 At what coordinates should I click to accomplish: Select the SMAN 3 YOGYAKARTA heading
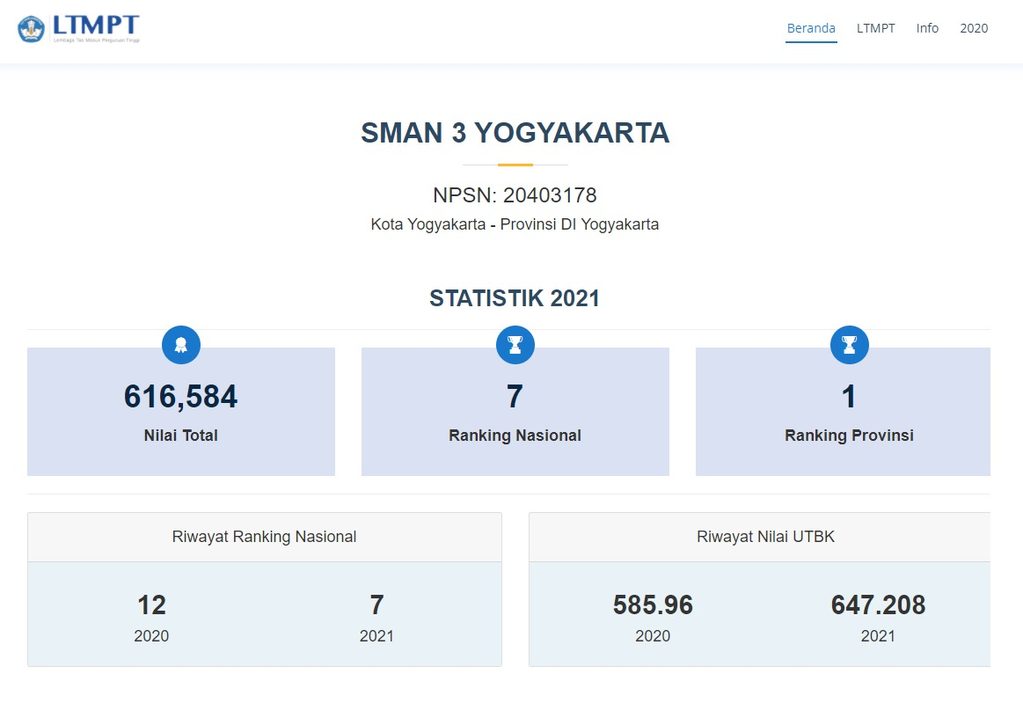pos(515,133)
